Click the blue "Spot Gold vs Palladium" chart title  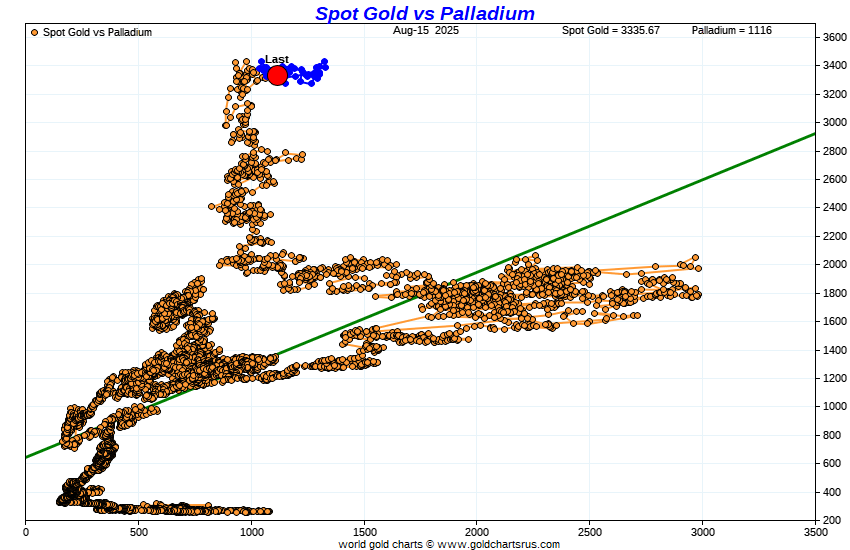[424, 13]
